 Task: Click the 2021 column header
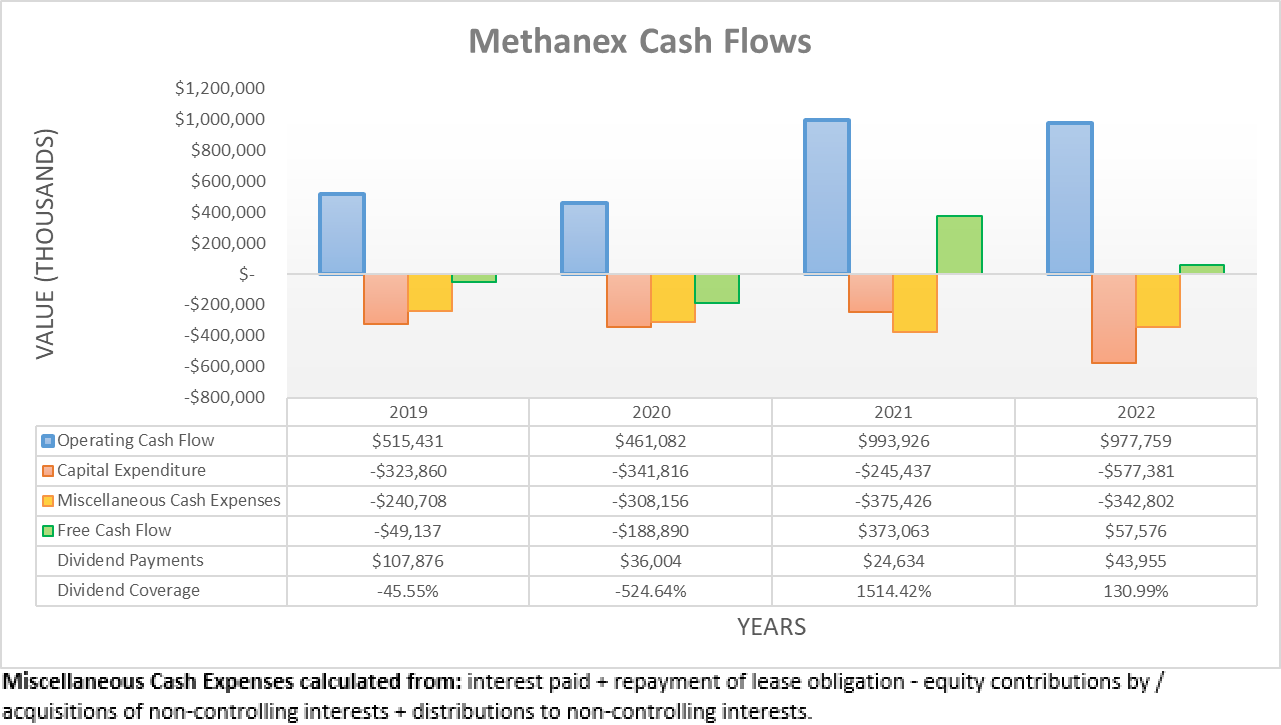(x=893, y=412)
